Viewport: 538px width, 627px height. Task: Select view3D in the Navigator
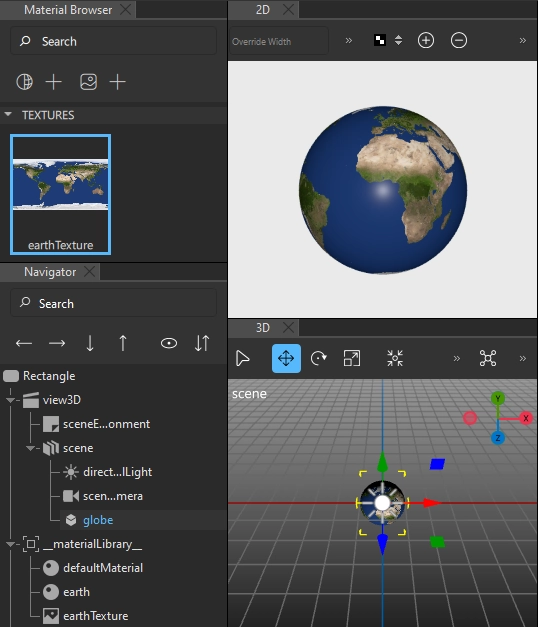[62, 400]
